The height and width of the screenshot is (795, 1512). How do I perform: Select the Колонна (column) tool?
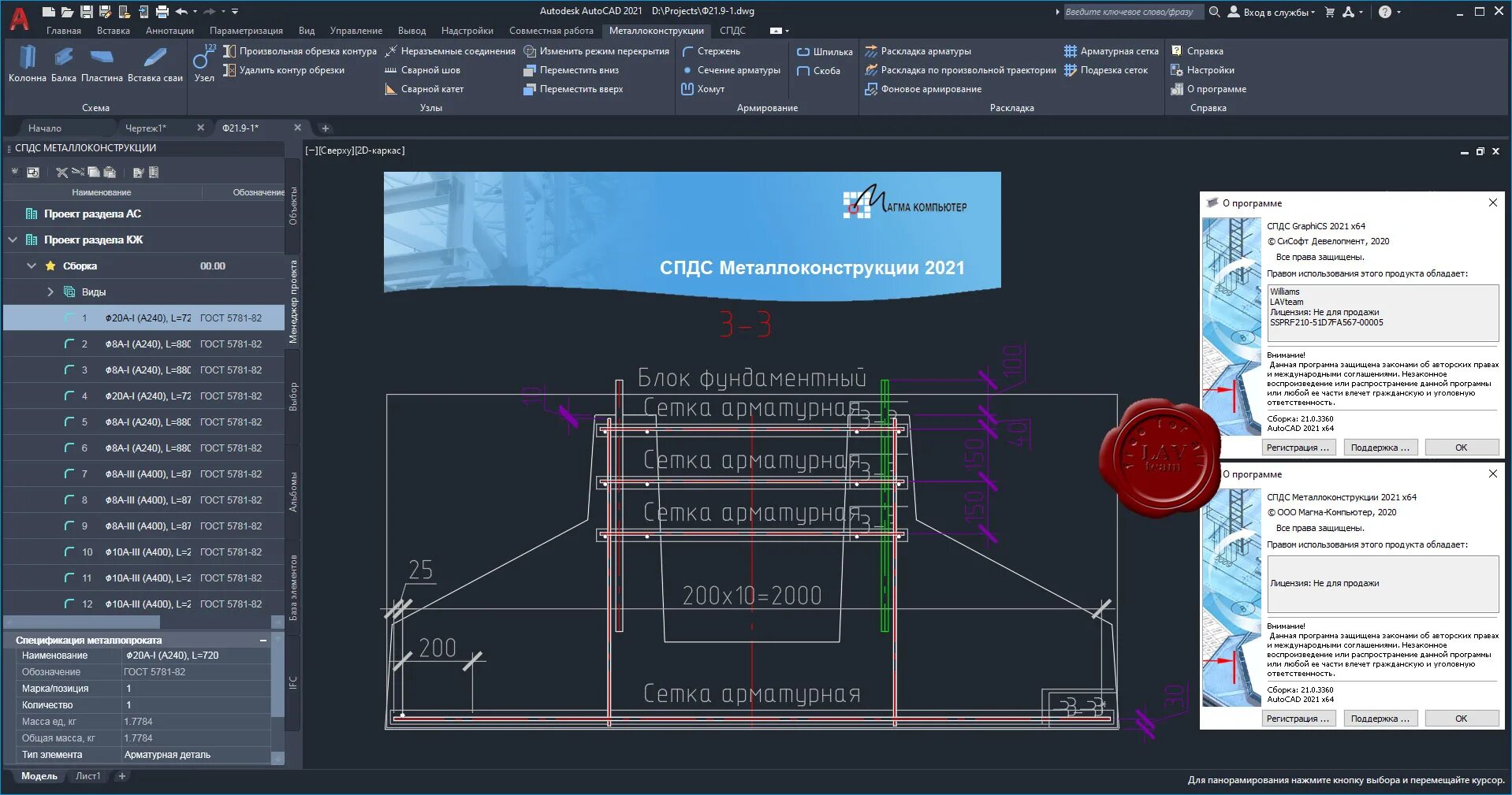[x=27, y=64]
